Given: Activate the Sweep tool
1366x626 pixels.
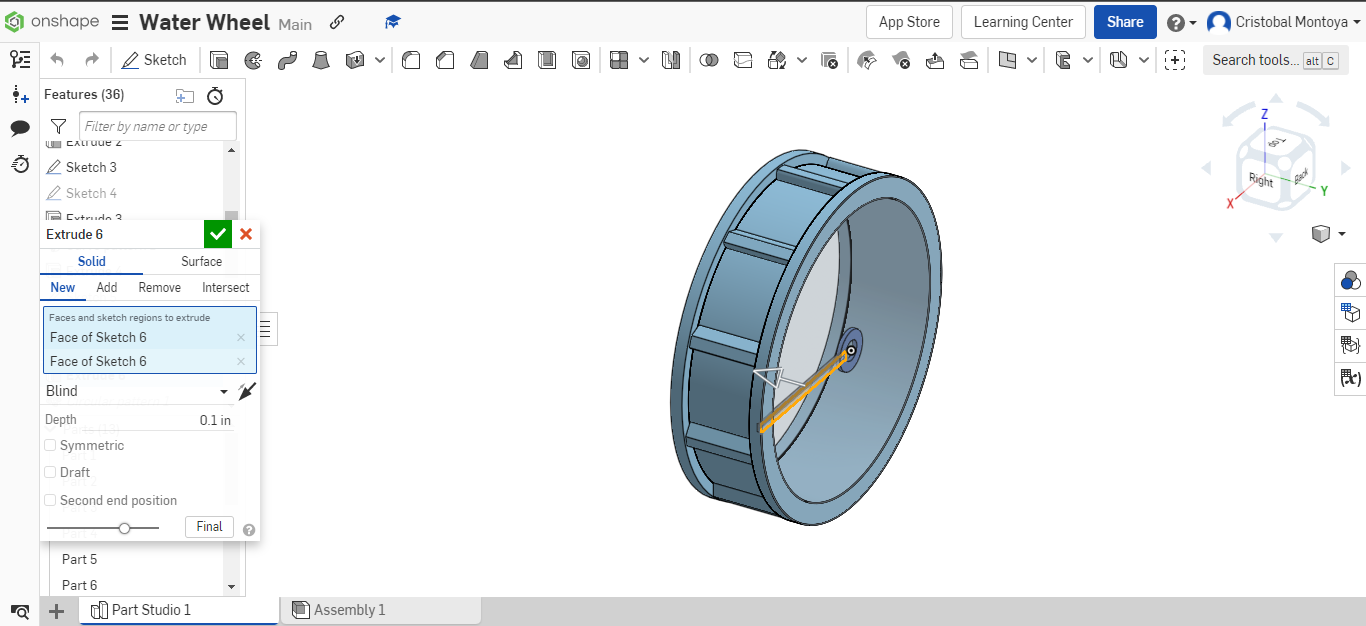Looking at the screenshot, I should 287,60.
